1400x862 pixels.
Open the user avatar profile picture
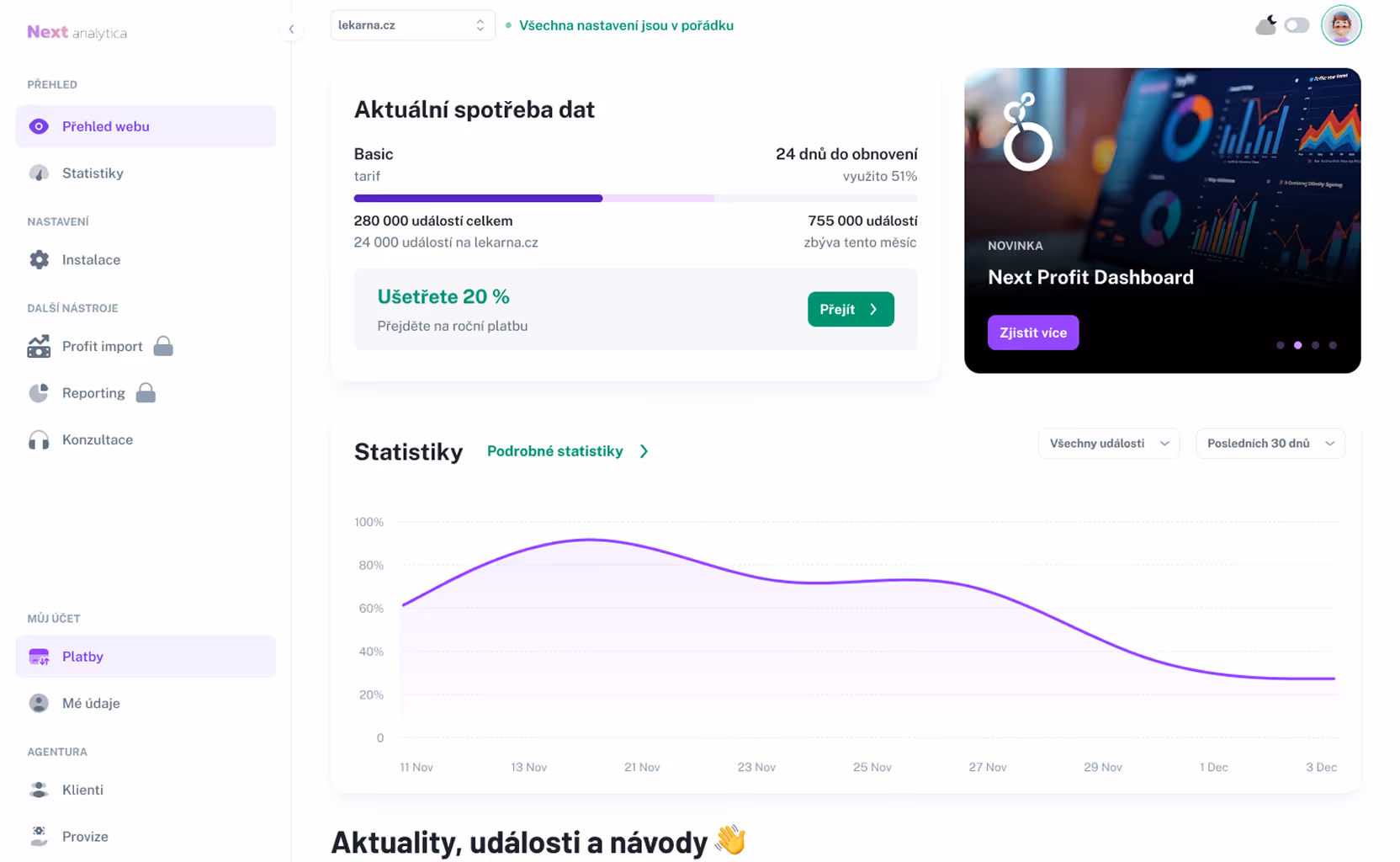1340,25
